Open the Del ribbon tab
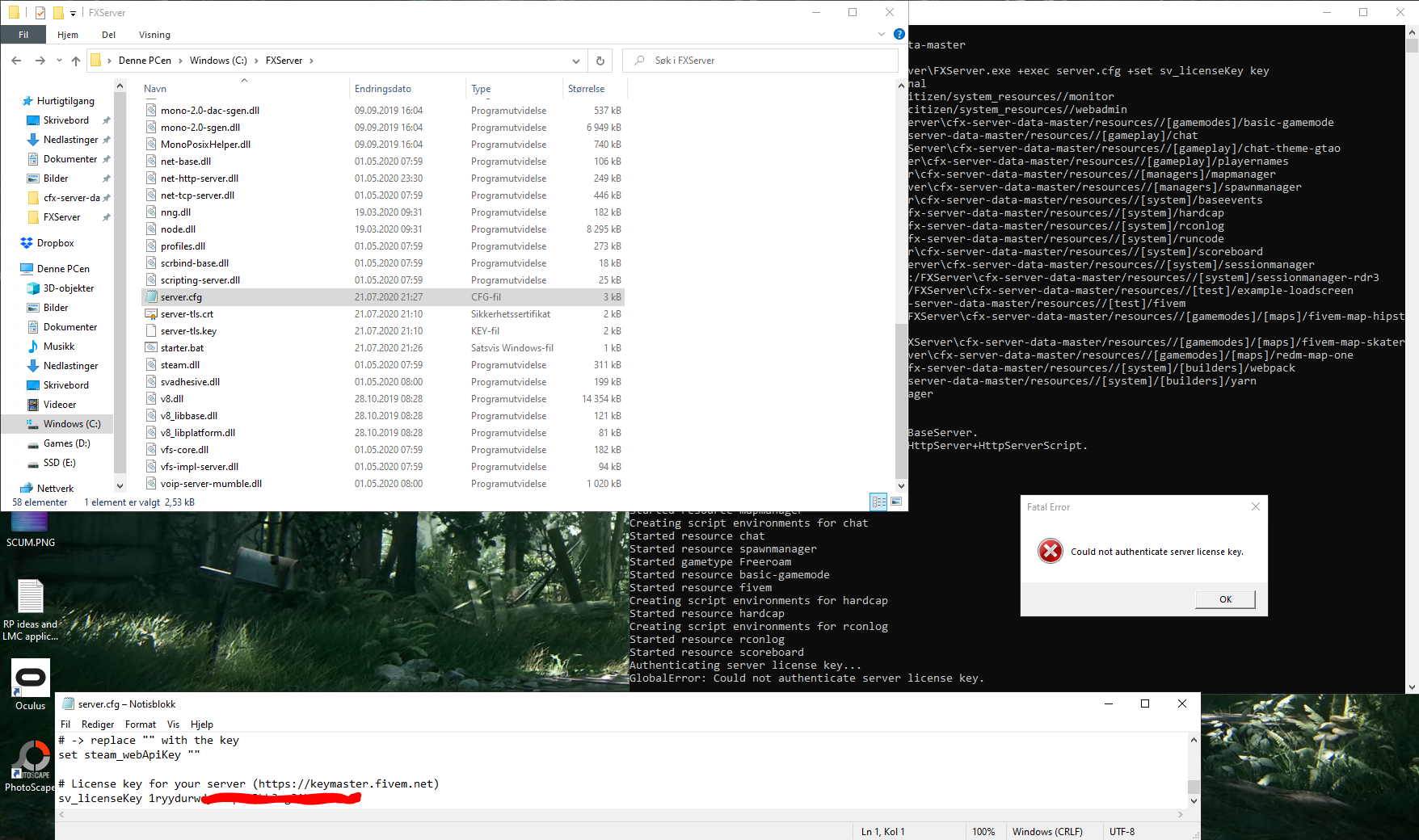This screenshot has height=840, width=1419. [x=109, y=35]
